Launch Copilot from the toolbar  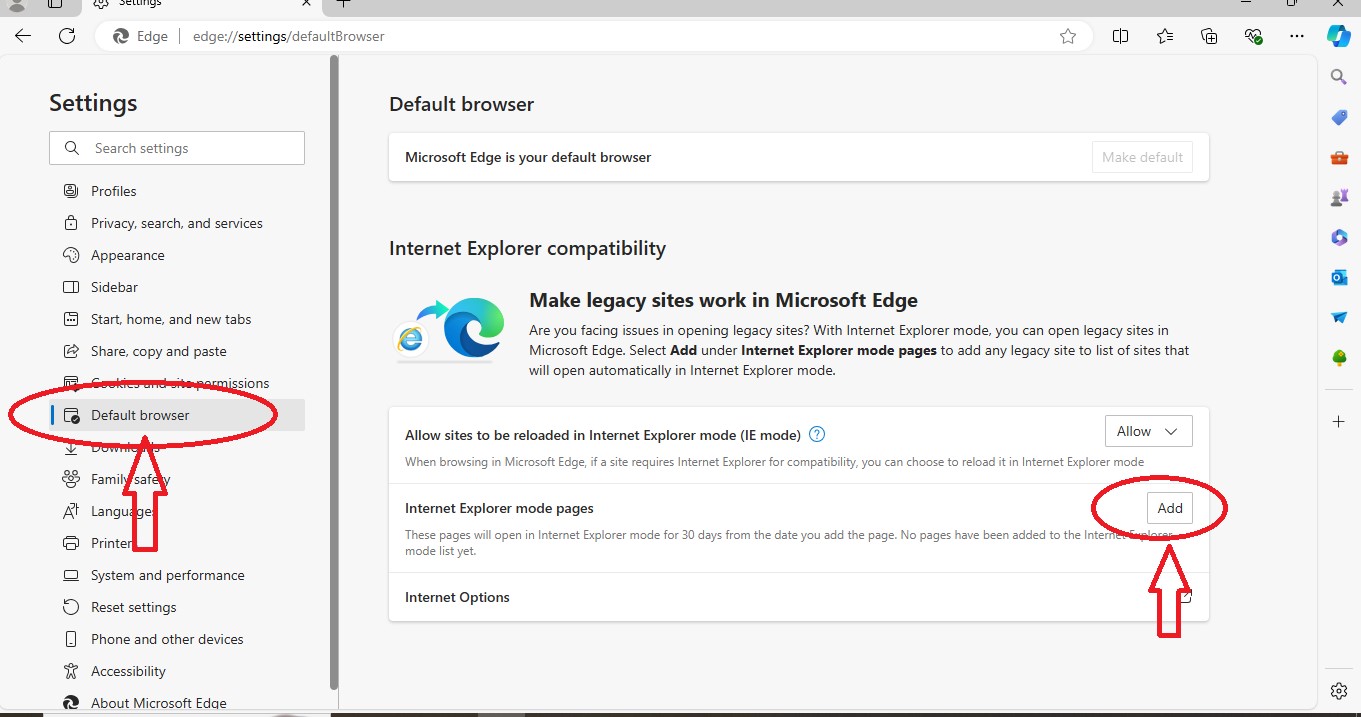pos(1339,36)
